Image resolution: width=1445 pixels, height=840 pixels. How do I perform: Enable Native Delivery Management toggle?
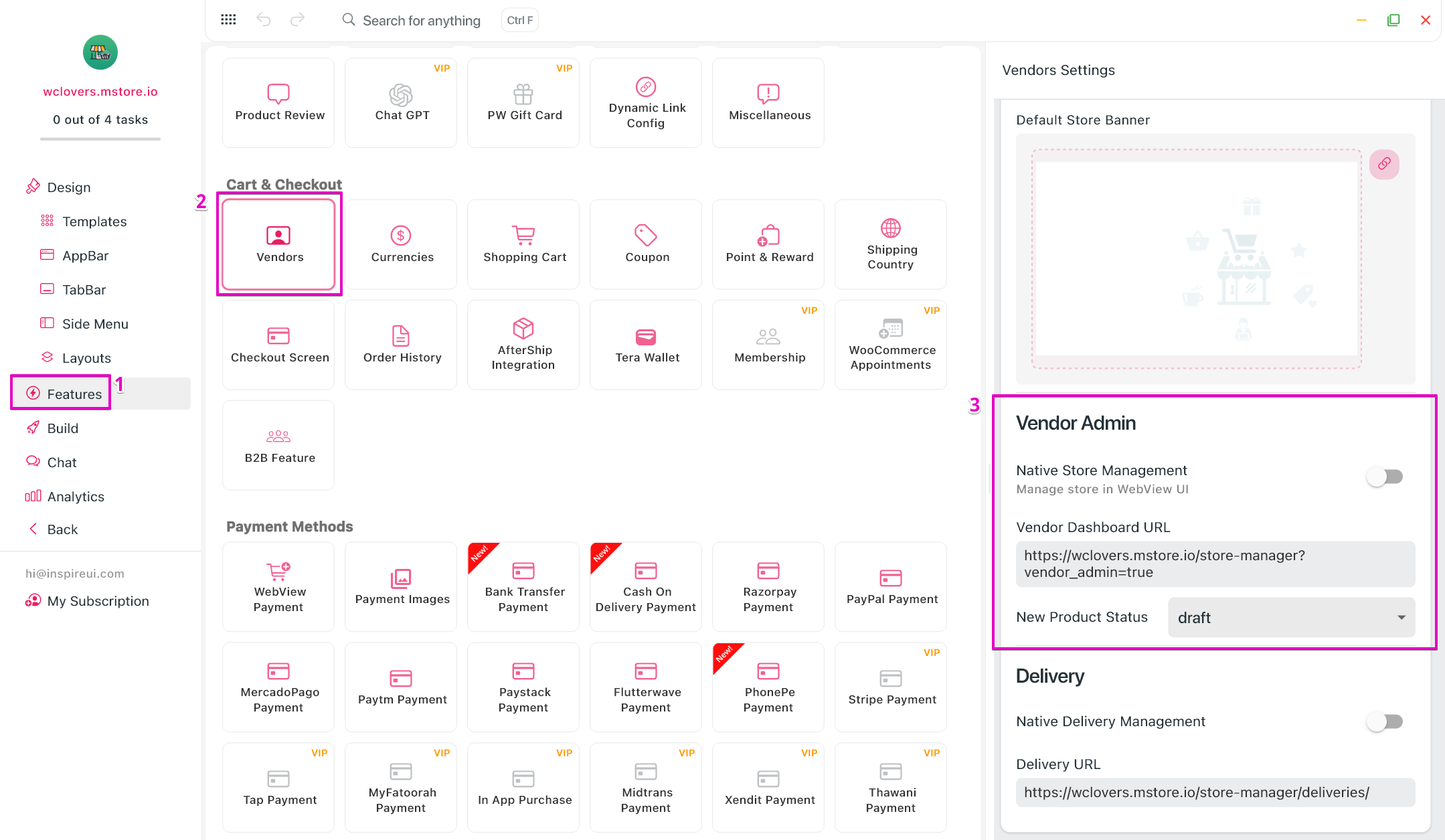click(x=1384, y=722)
